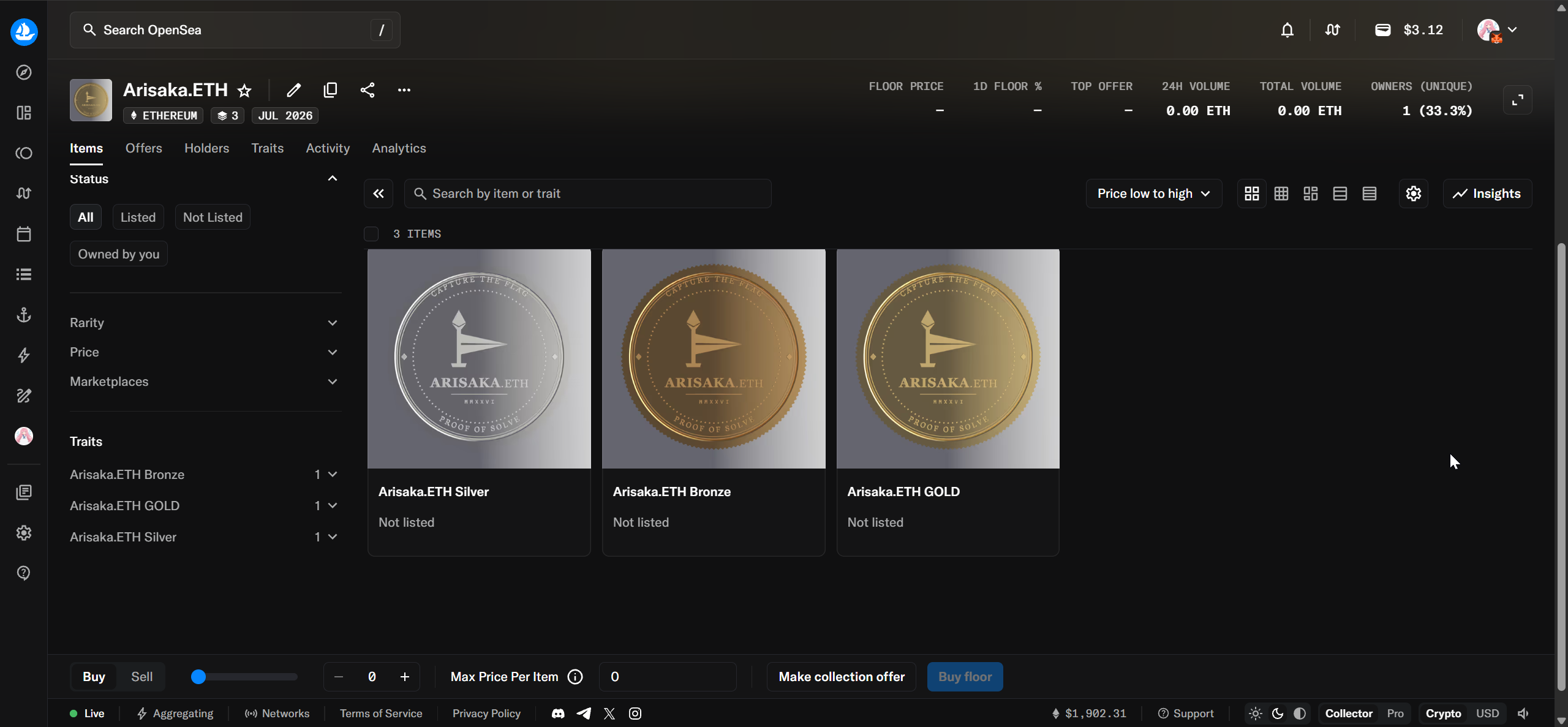
Task: Open the Terms of Service link
Action: pyautogui.click(x=381, y=714)
